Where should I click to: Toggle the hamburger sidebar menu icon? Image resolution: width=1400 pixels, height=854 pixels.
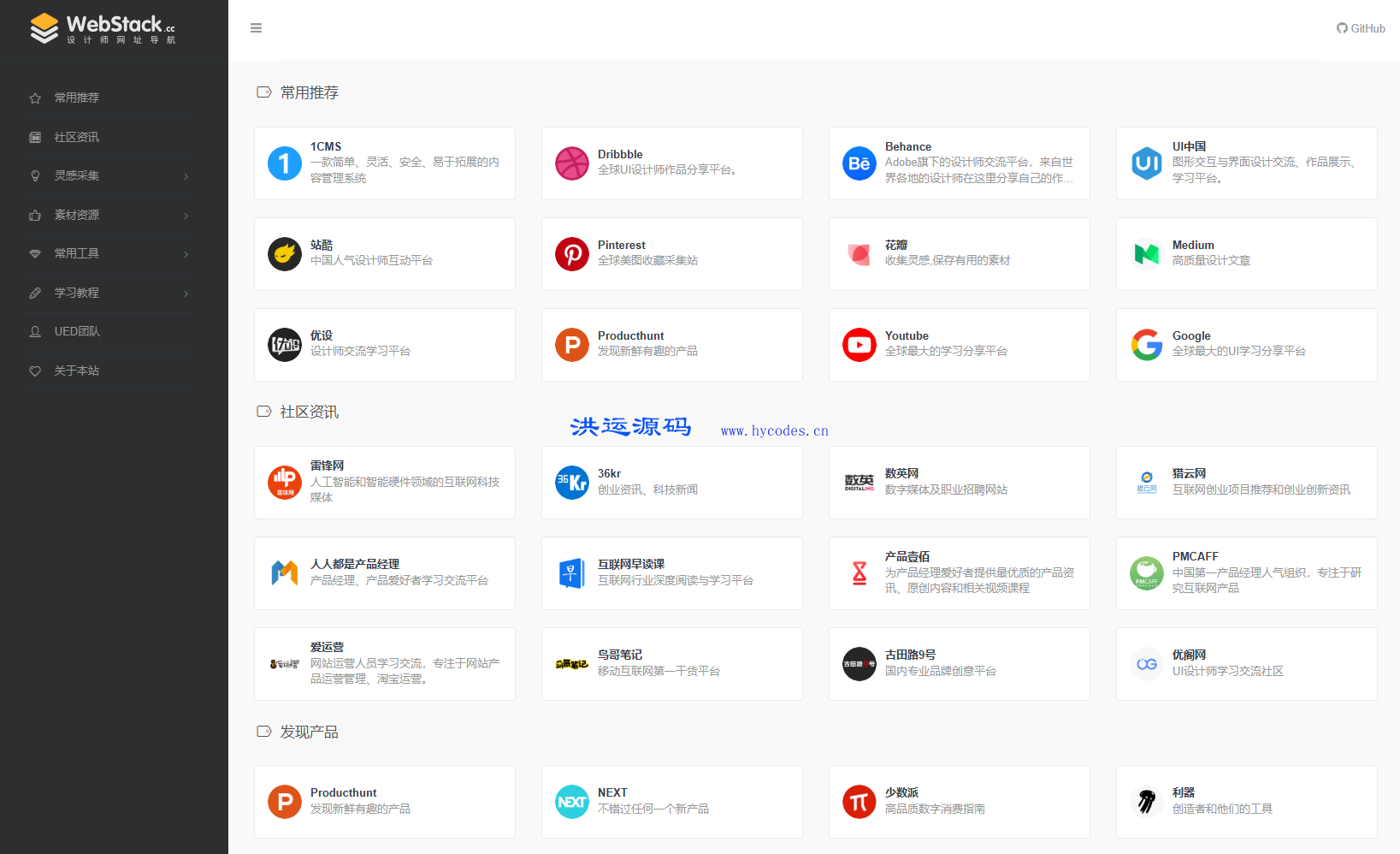click(x=256, y=28)
